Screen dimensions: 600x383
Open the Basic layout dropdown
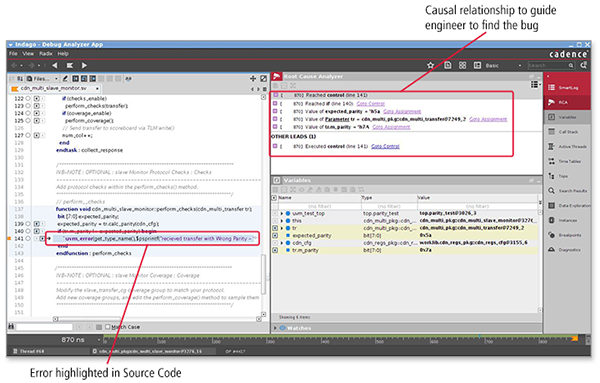(503, 65)
